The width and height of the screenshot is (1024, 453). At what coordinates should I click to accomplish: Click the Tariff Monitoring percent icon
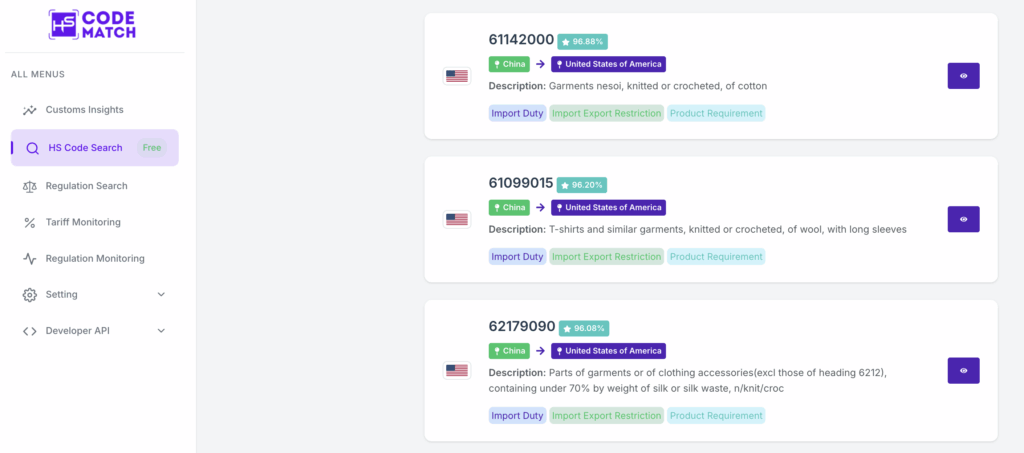[x=30, y=222]
